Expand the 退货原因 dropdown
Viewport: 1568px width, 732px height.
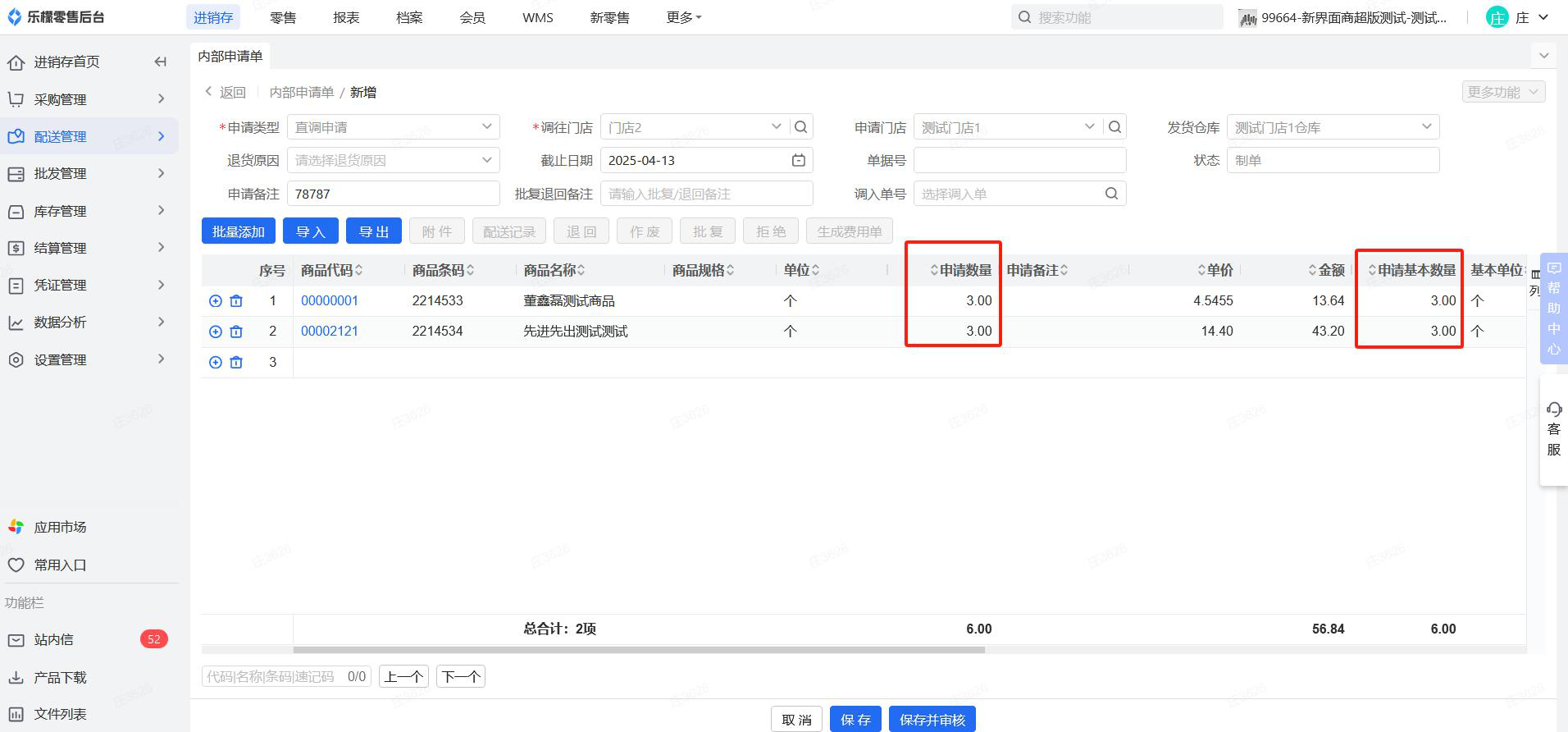(393, 161)
